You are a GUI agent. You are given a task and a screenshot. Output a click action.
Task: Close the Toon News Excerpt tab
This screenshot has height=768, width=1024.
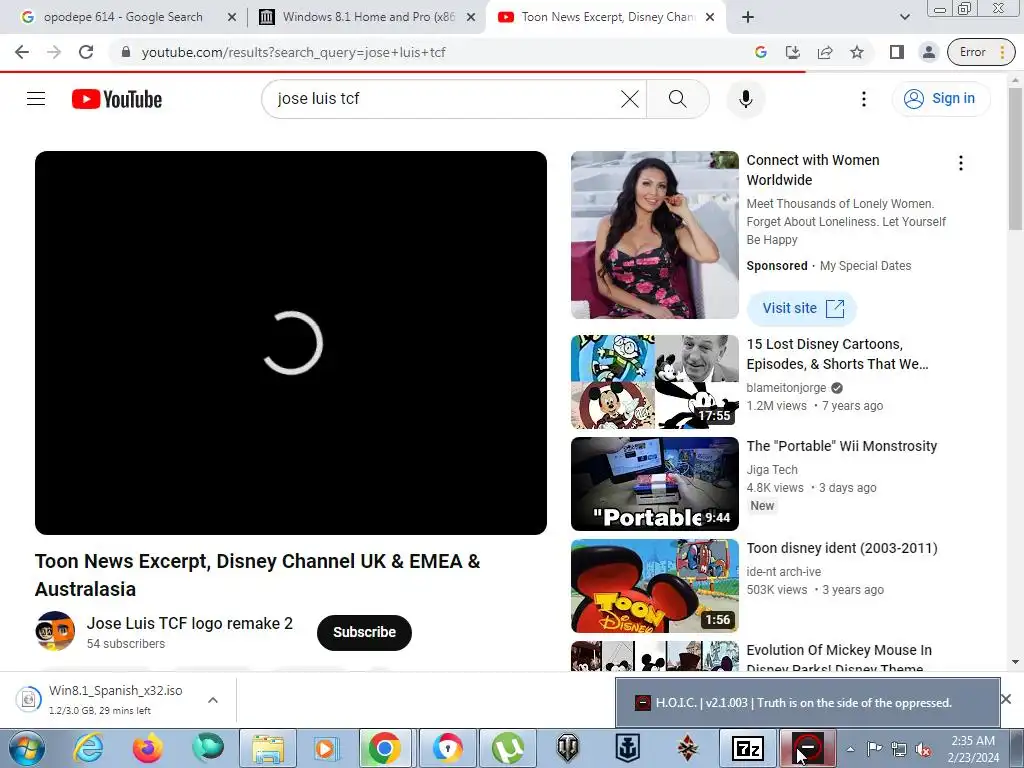(711, 17)
